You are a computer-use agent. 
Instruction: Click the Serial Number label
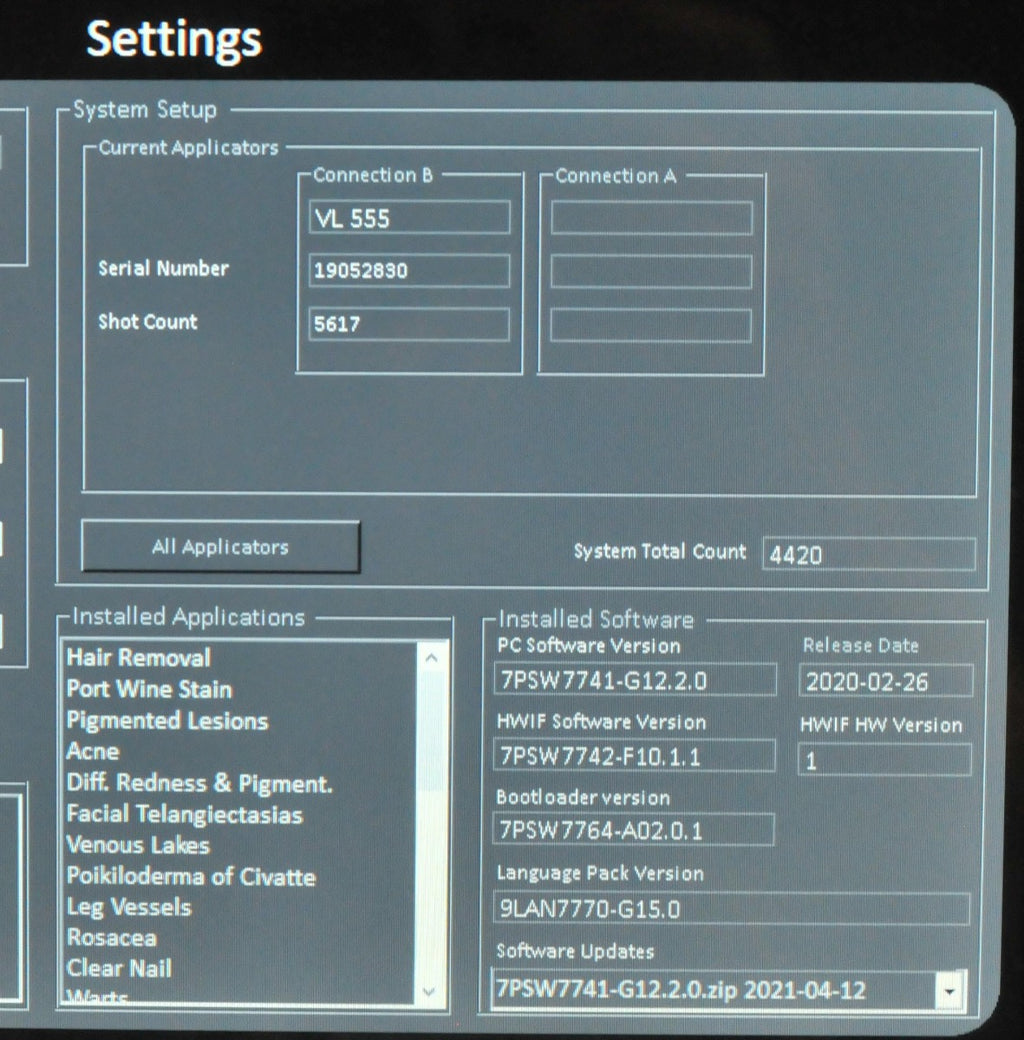[x=163, y=268]
